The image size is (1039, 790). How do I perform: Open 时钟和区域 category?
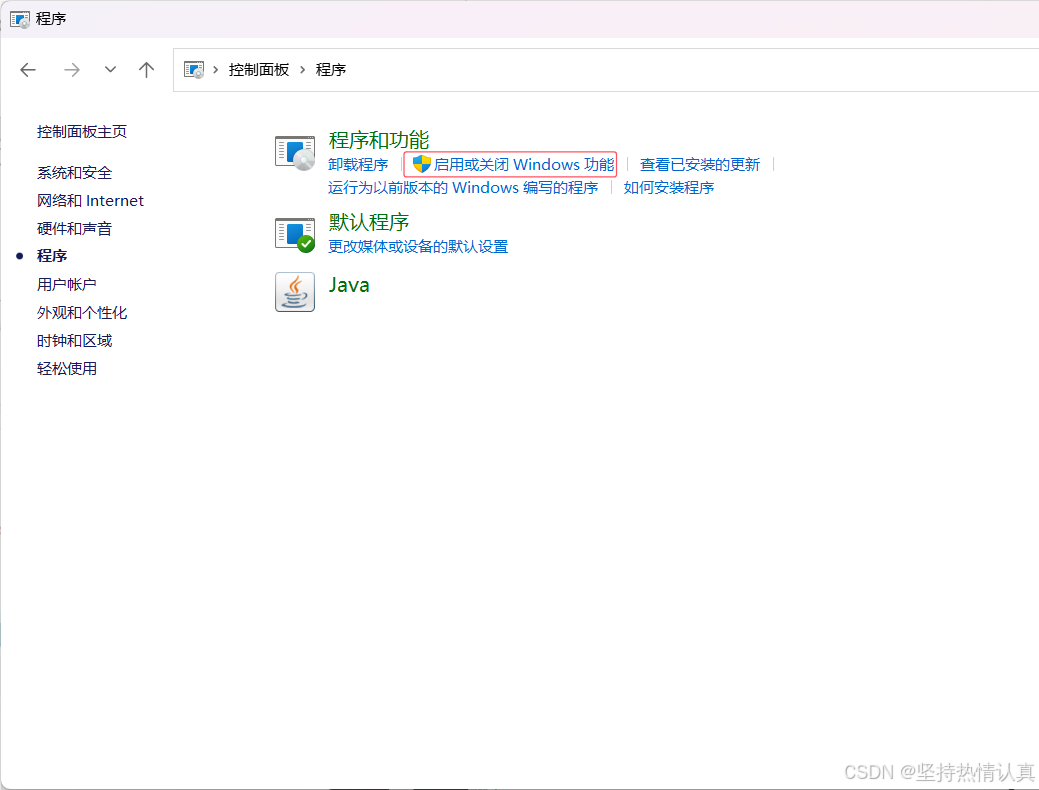(74, 341)
